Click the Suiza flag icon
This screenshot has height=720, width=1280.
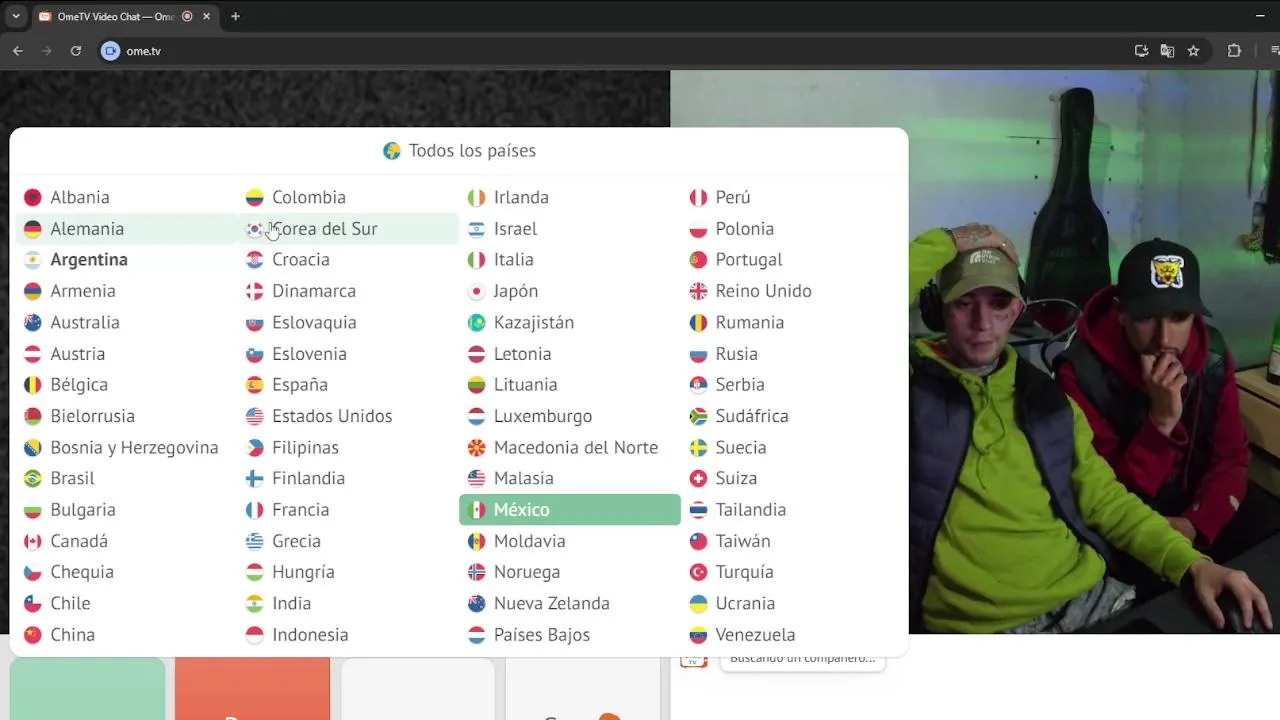click(x=698, y=478)
